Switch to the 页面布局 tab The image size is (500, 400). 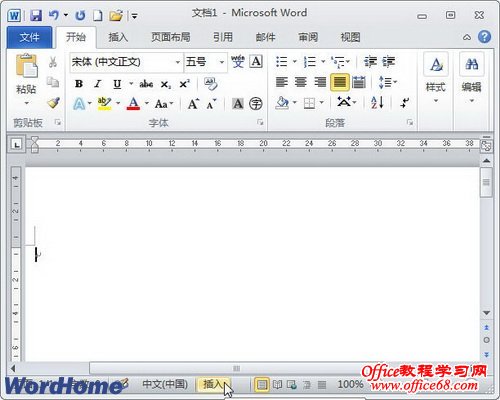point(171,37)
